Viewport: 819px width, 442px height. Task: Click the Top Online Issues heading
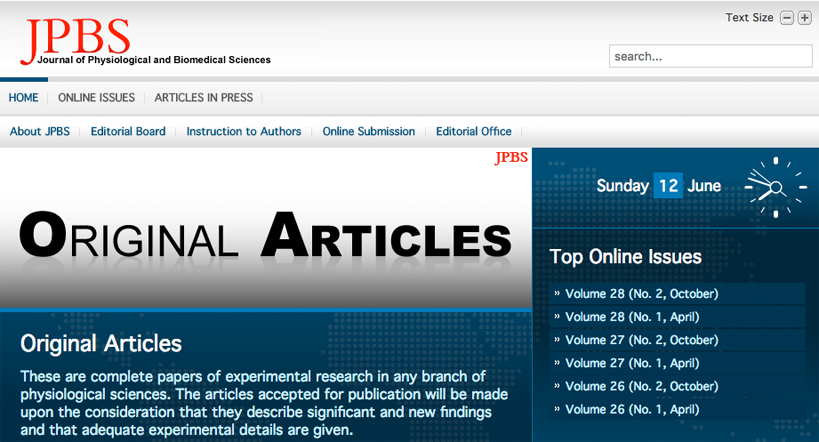[x=625, y=257]
